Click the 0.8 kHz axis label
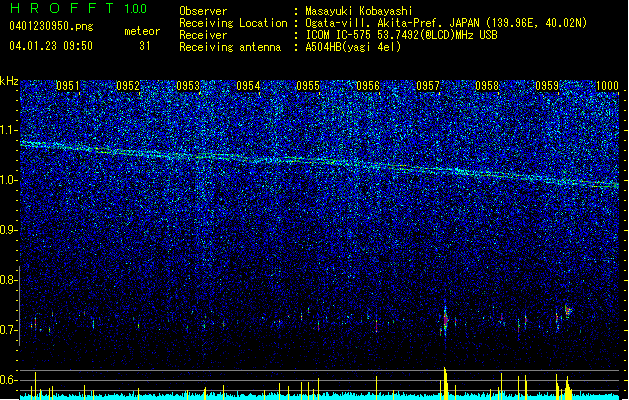Screen dimensions: 629x400 9,280
